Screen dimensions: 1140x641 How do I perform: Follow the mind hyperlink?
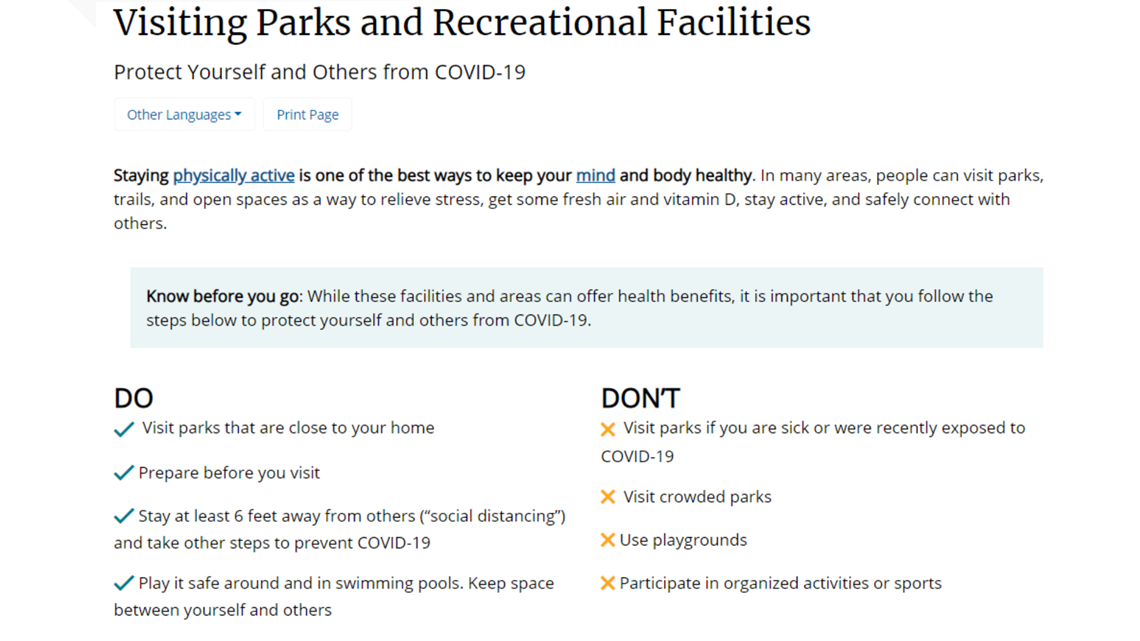click(595, 175)
